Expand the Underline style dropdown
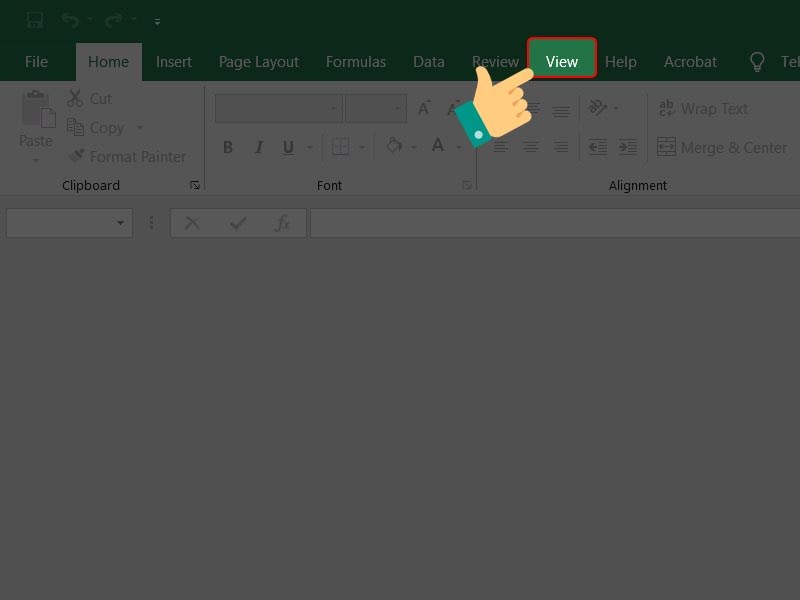The width and height of the screenshot is (800, 600). coord(310,148)
